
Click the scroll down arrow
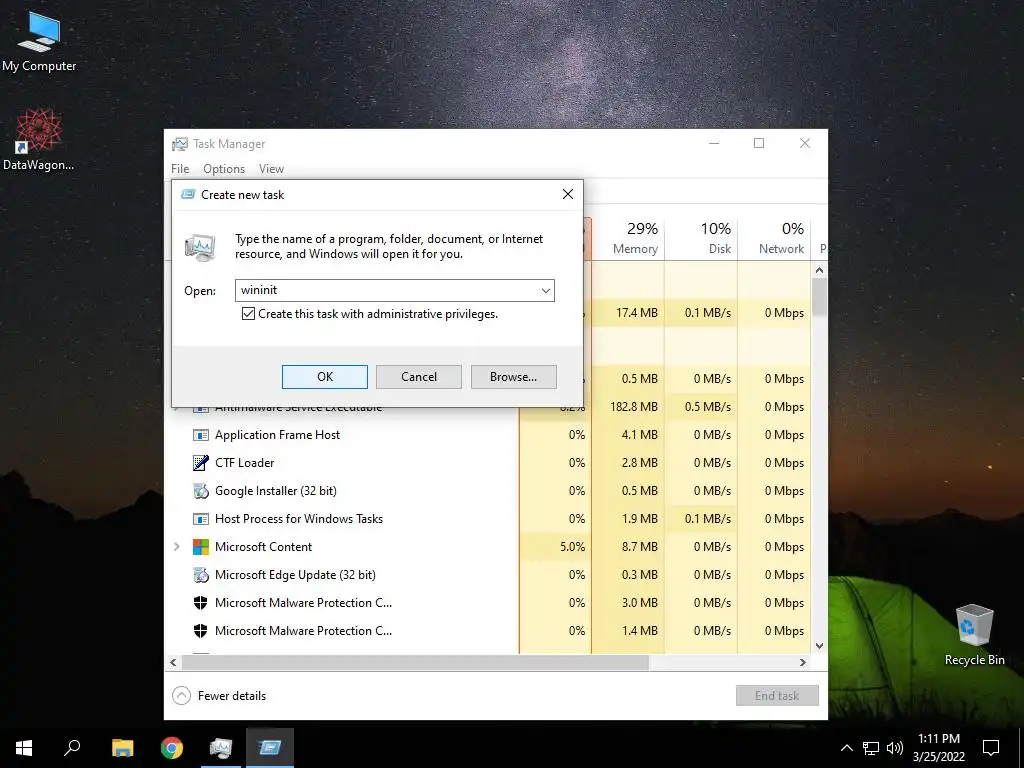[x=820, y=646]
